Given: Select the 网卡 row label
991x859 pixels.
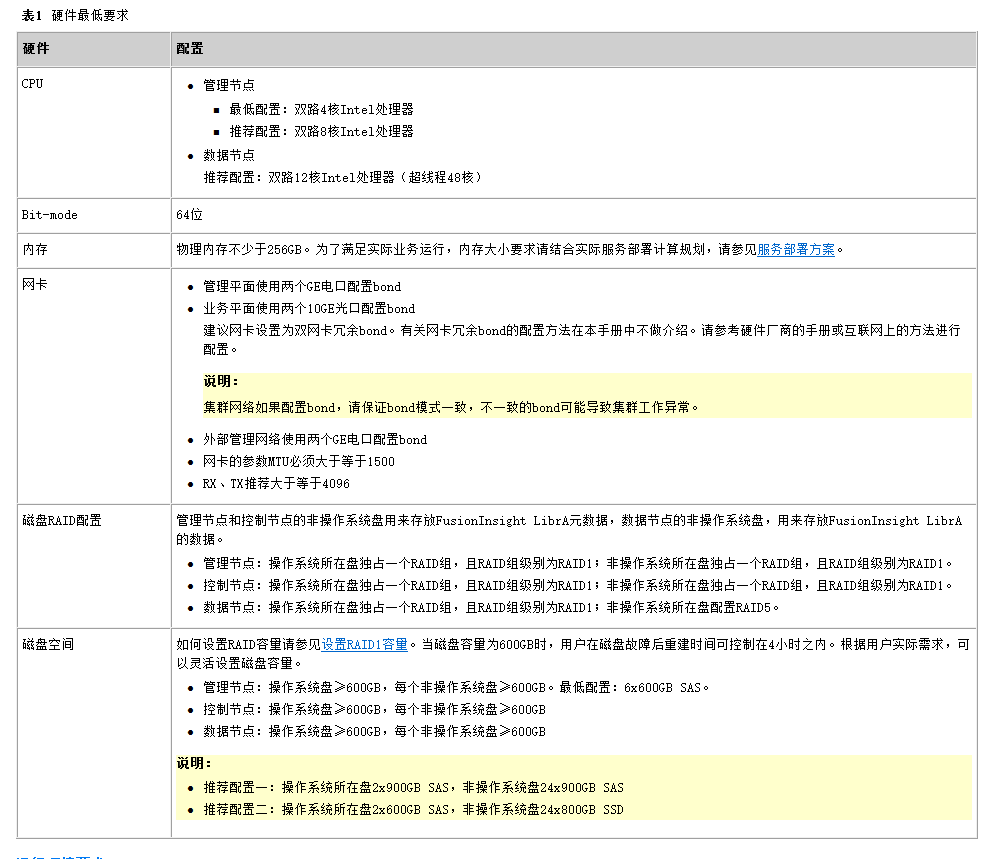Looking at the screenshot, I should coord(35,284).
